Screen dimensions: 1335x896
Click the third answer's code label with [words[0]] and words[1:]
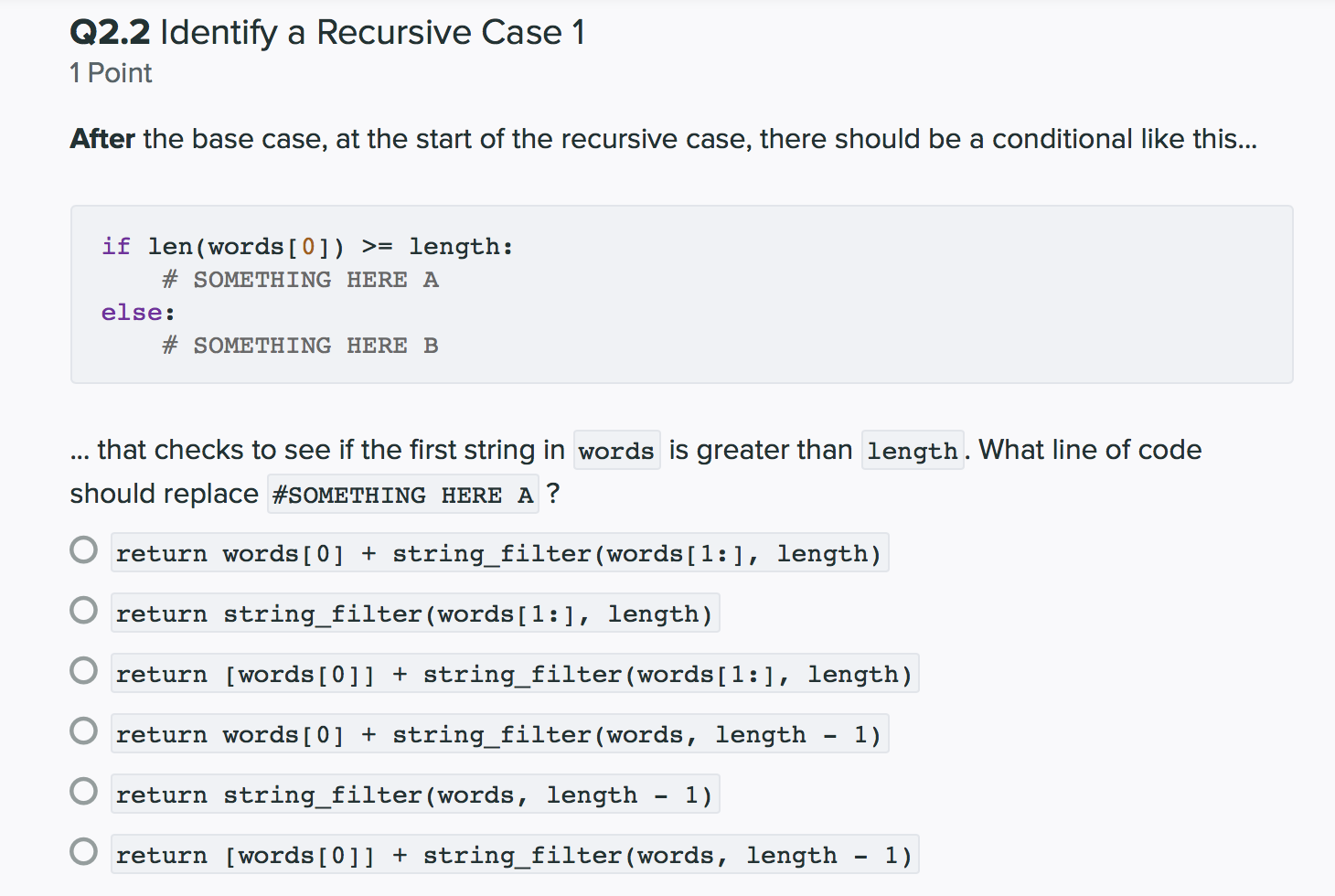(x=515, y=674)
